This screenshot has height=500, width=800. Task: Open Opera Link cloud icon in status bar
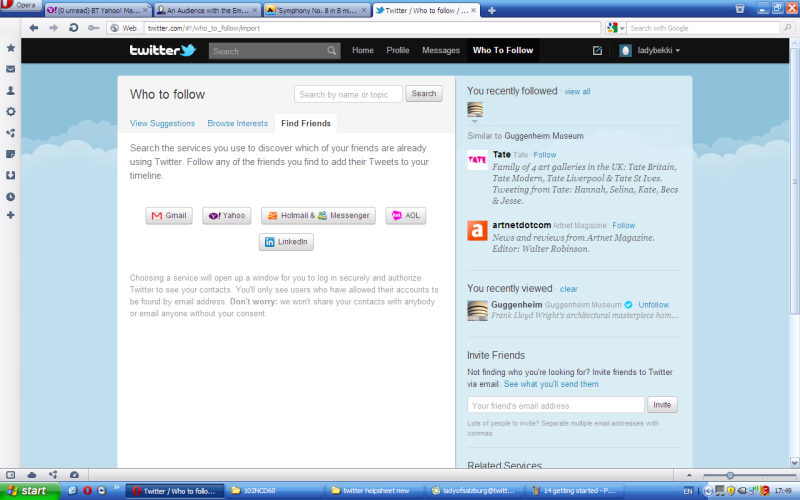click(x=32, y=474)
